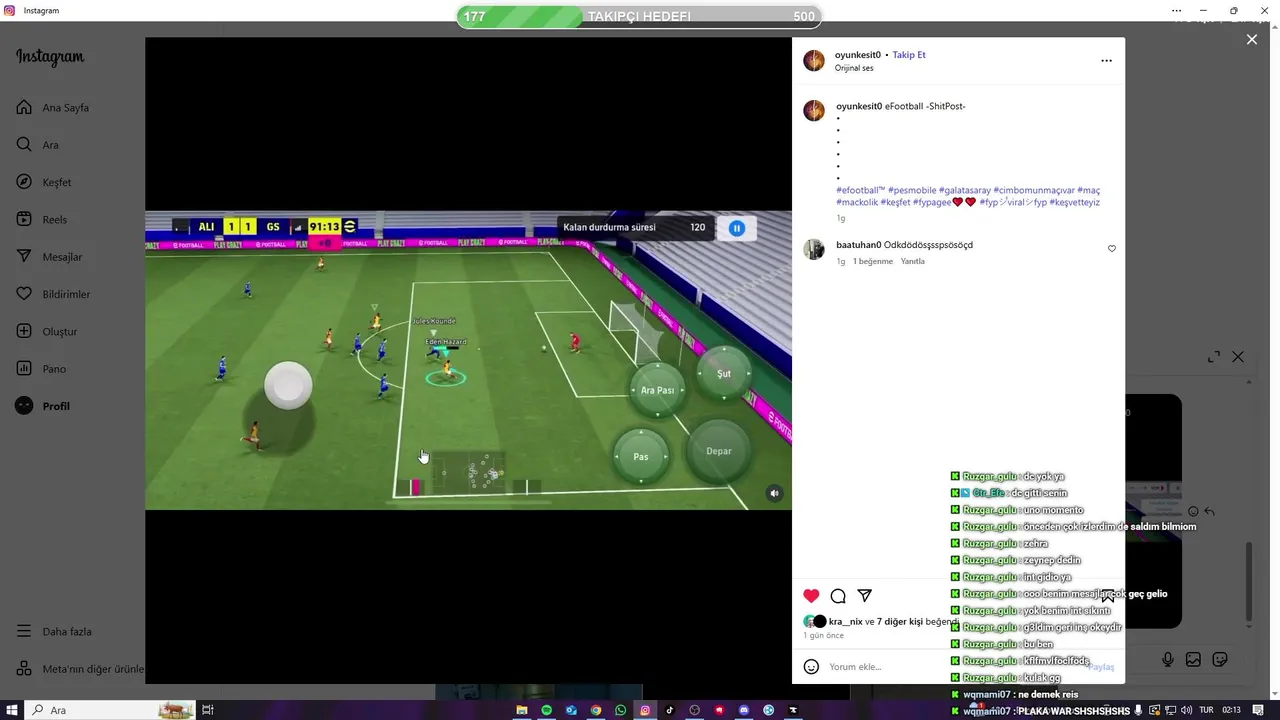Click Yanıtla to reply to the comment
This screenshot has height=720, width=1280.
[912, 261]
